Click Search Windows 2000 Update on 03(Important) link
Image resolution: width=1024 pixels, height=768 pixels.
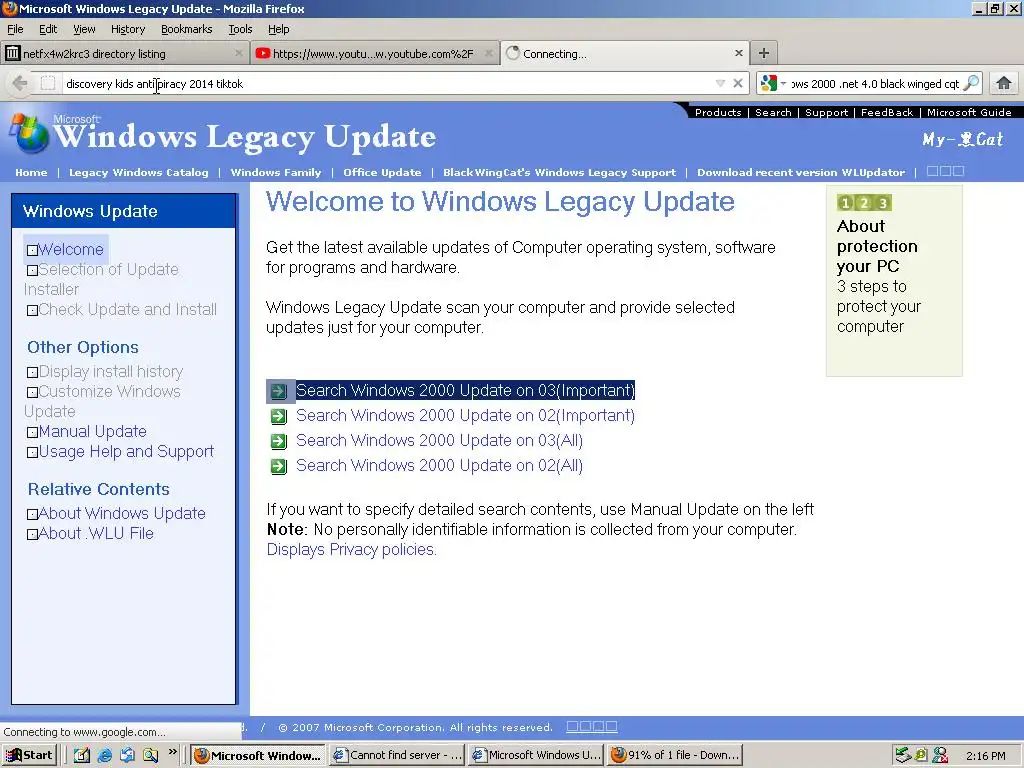coord(465,391)
